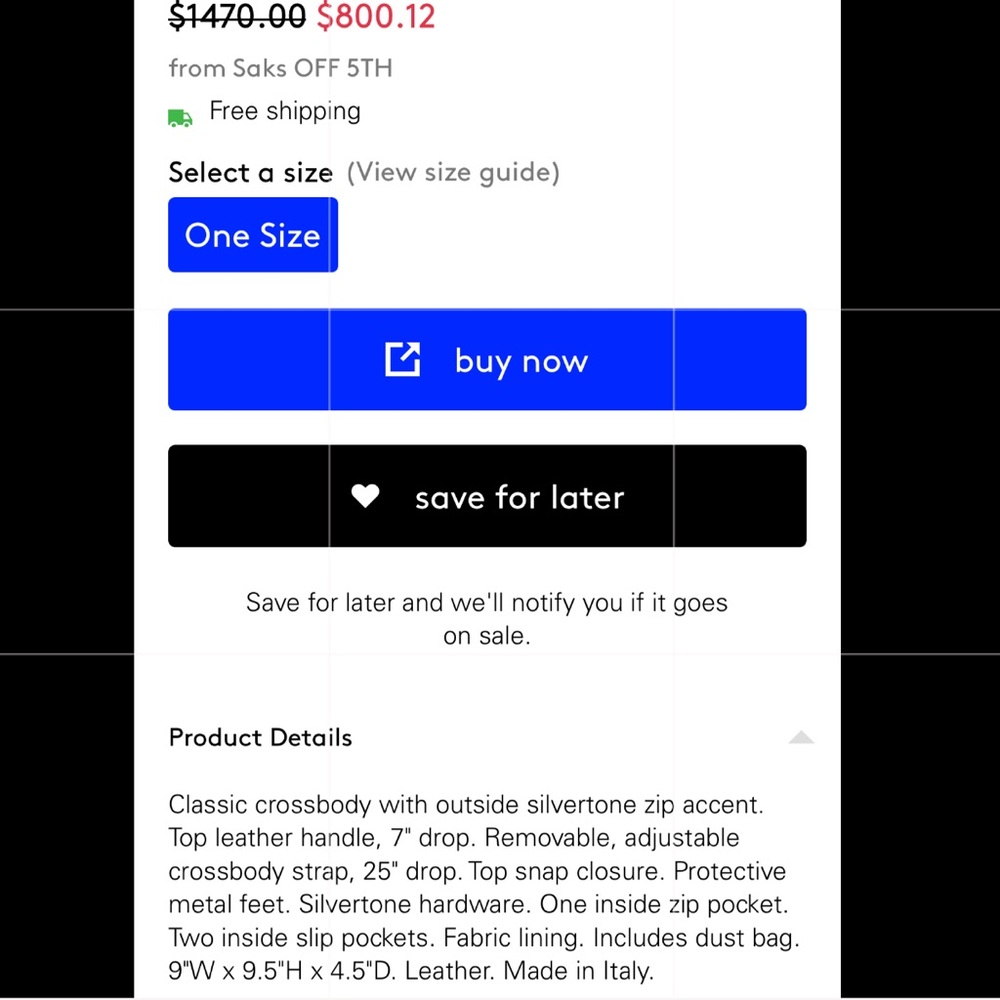Click the 'notify you if it goes on sale' message
The width and height of the screenshot is (1000, 1000).
click(x=487, y=619)
